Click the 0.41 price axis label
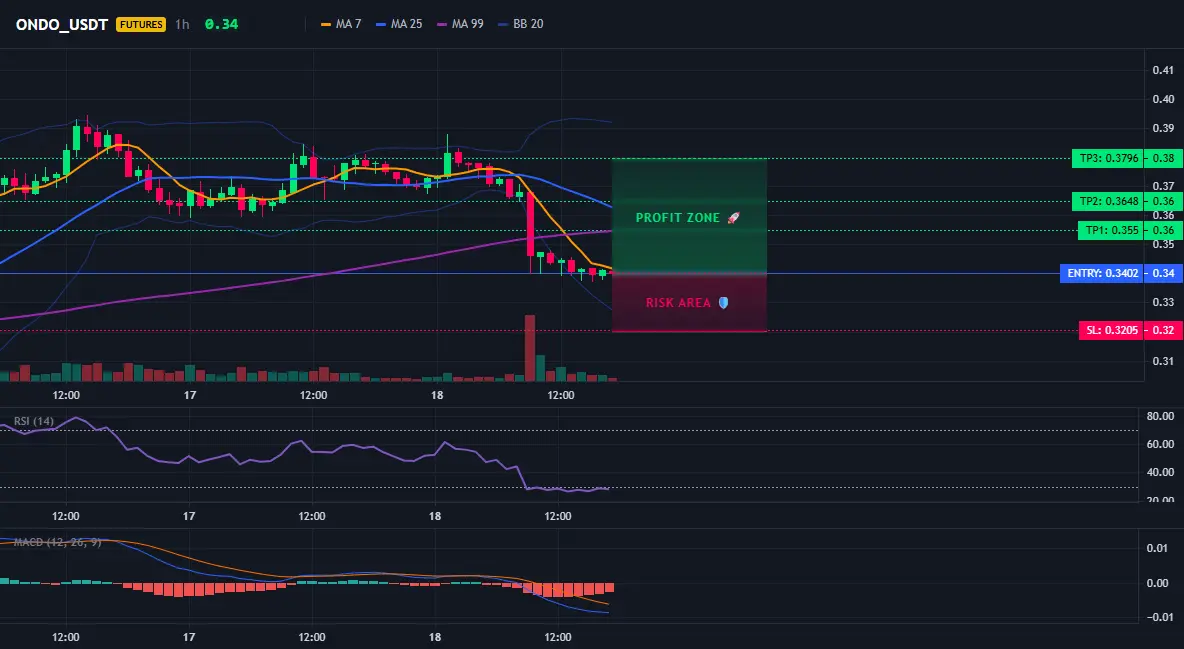1184x649 pixels. click(x=1163, y=70)
